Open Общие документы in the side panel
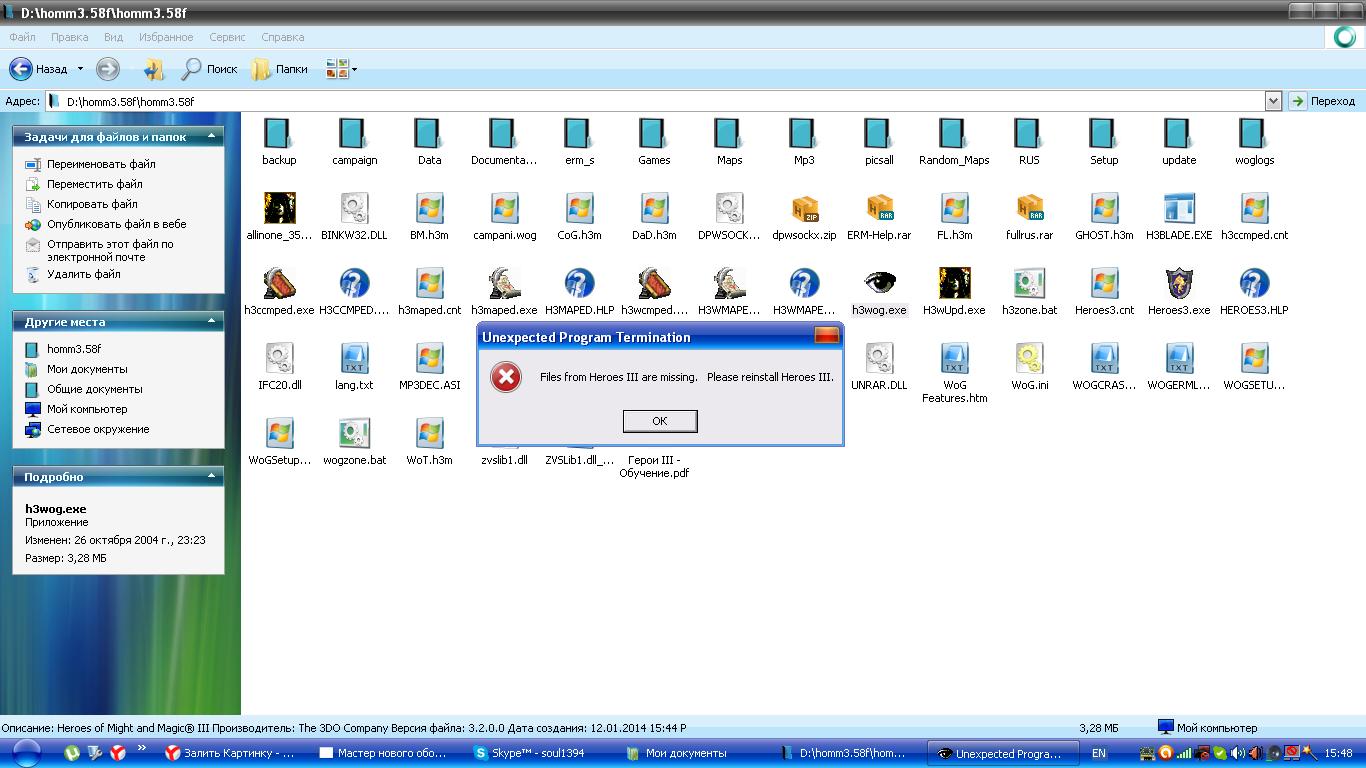 click(x=95, y=389)
